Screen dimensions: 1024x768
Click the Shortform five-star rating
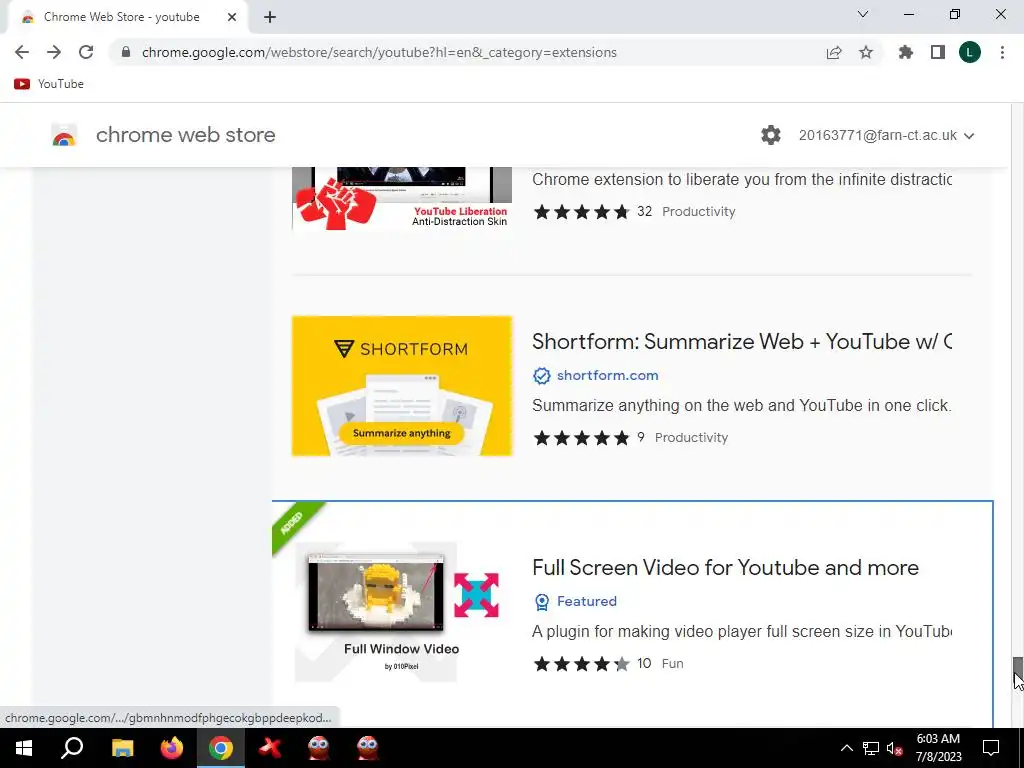(x=581, y=438)
